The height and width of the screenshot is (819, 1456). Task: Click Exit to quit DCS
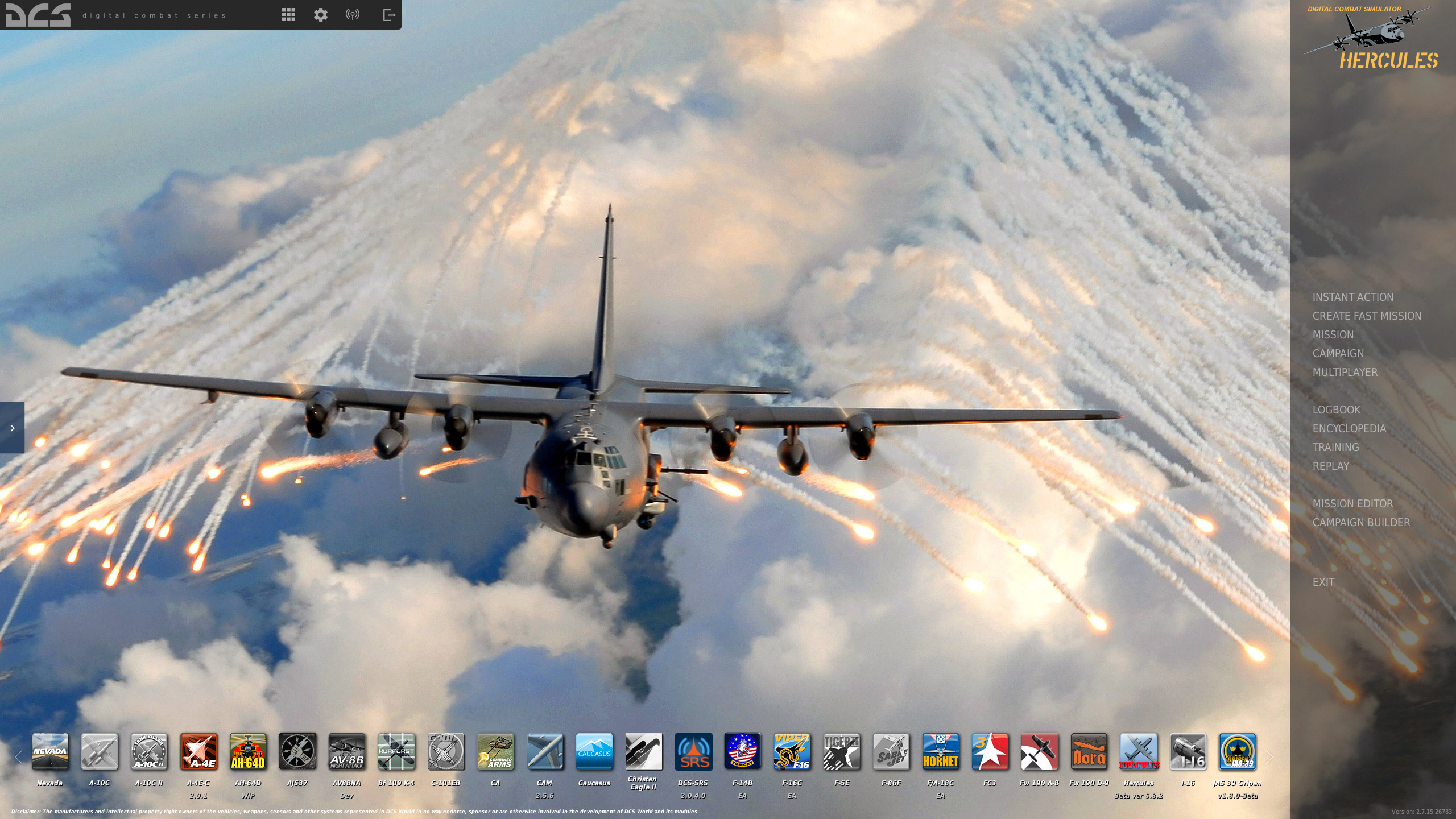tap(1323, 582)
